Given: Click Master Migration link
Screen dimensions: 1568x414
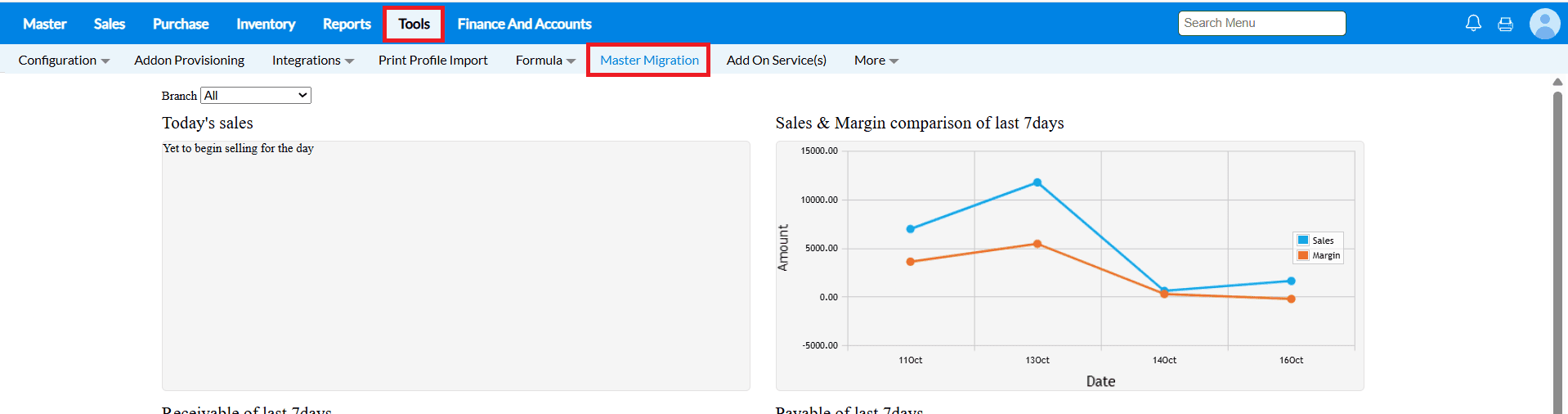Looking at the screenshot, I should [x=649, y=61].
